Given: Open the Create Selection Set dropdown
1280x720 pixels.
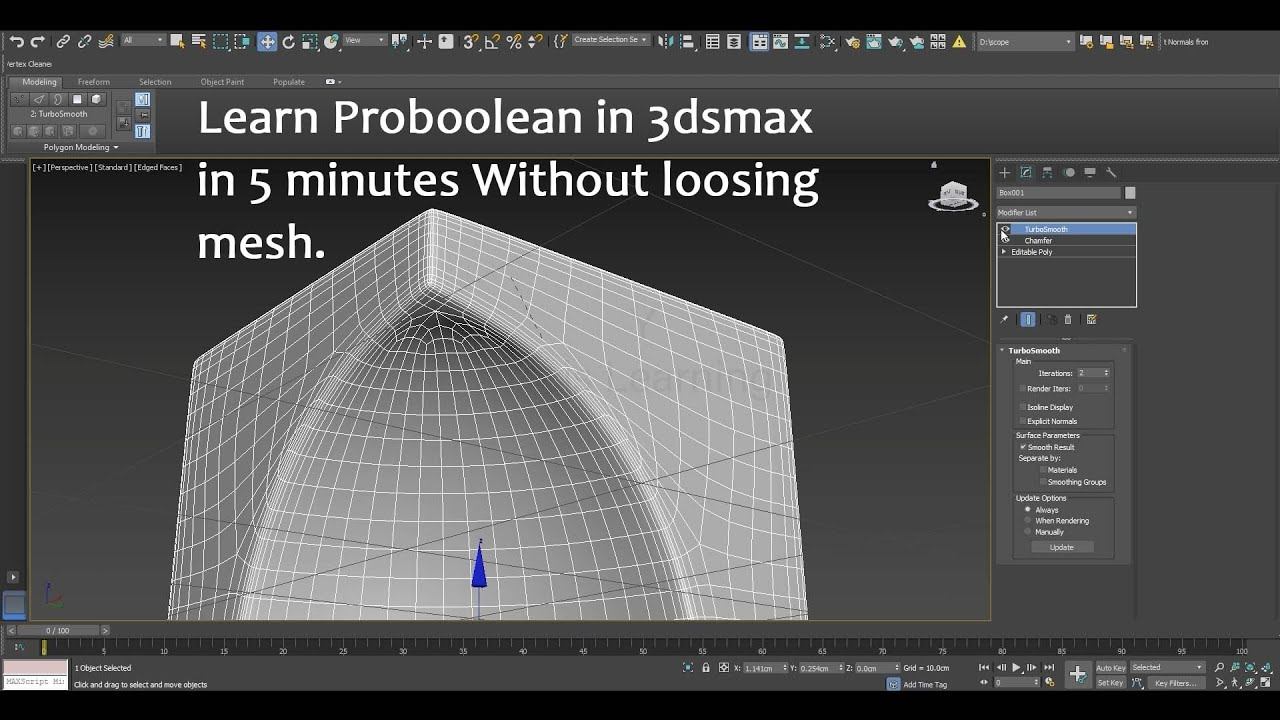Looking at the screenshot, I should point(610,40).
